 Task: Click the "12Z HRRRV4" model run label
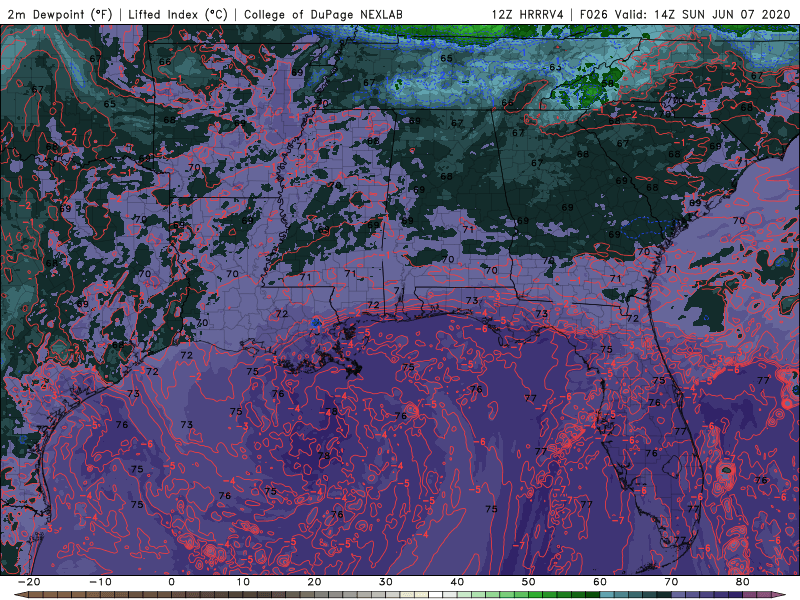[x=528, y=14]
